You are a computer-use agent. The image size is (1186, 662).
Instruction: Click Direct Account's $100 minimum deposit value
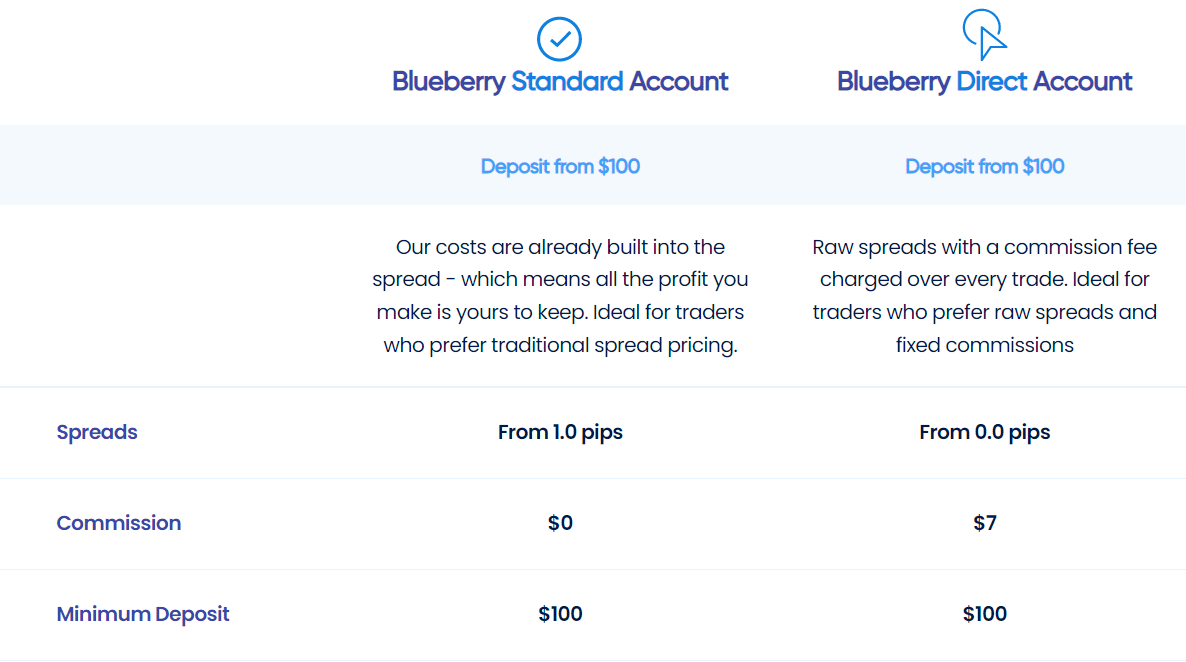[984, 614]
